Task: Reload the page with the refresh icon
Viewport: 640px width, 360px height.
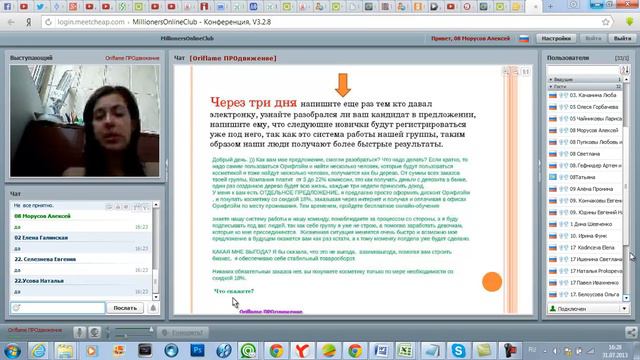Action: pyautogui.click(x=48, y=22)
